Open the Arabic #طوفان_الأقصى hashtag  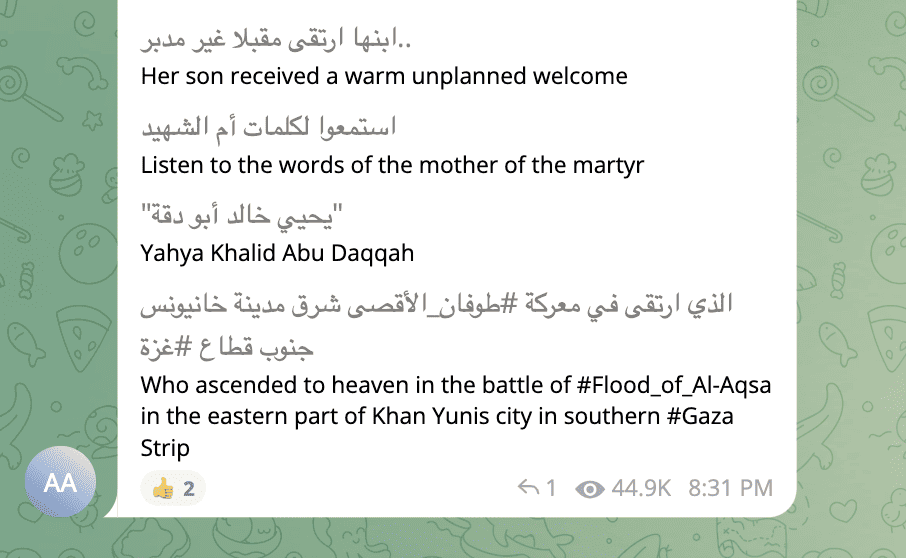457,303
